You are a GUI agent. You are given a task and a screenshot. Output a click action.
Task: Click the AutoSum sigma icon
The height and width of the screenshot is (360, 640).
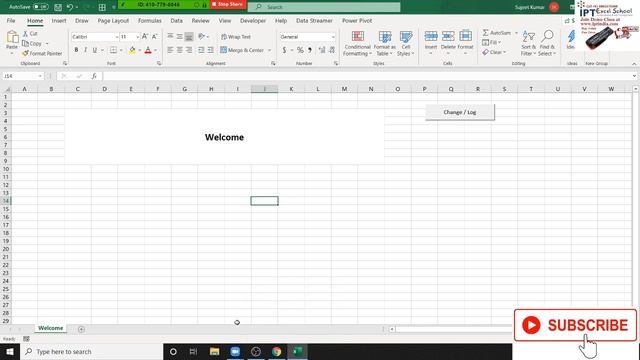click(485, 33)
